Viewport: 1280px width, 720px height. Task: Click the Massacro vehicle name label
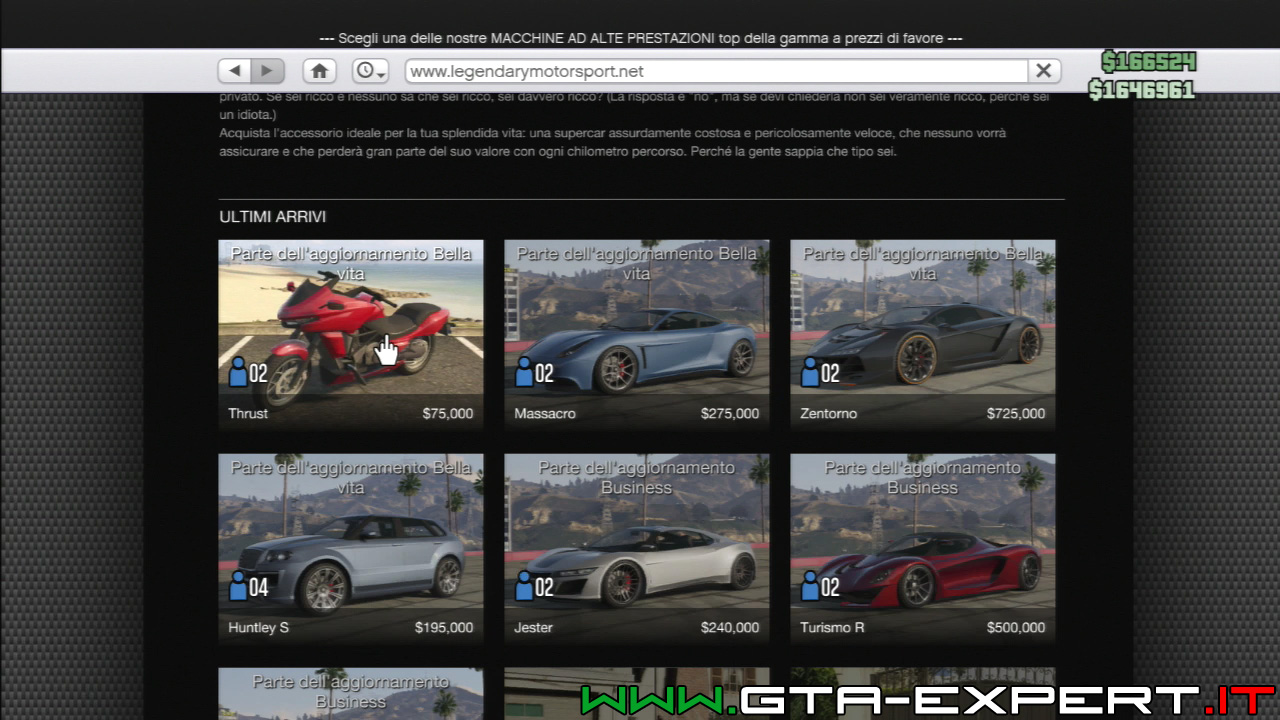(545, 413)
